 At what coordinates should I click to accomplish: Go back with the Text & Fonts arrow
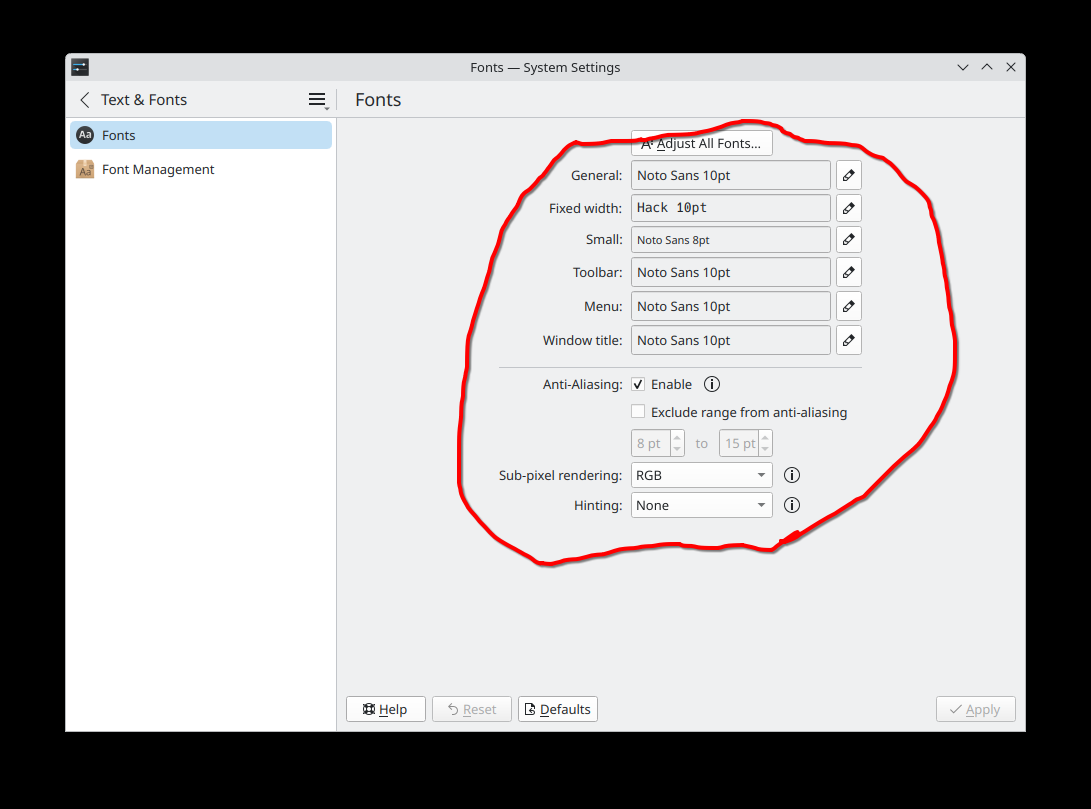pos(85,100)
